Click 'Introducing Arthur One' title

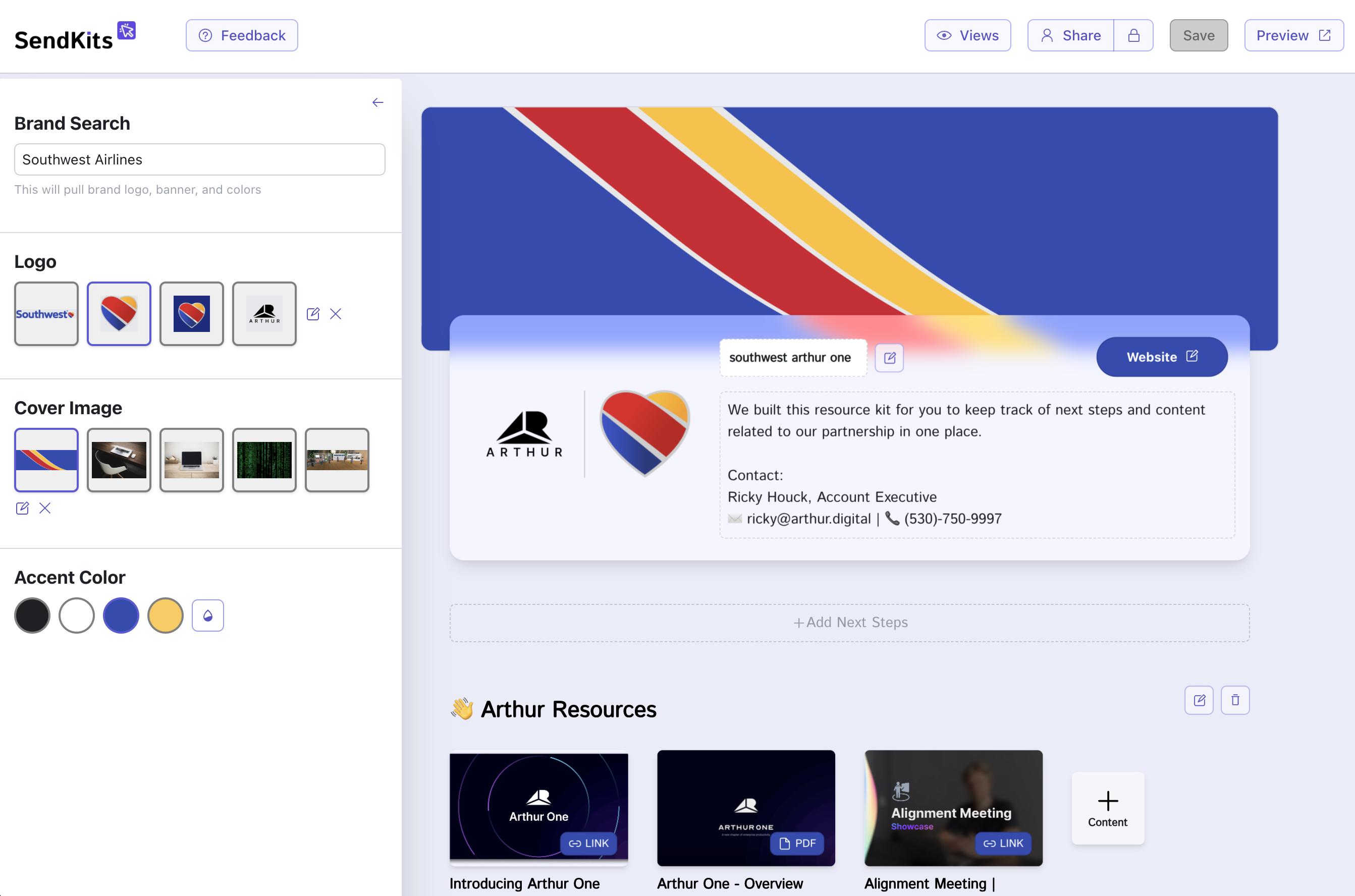[525, 883]
